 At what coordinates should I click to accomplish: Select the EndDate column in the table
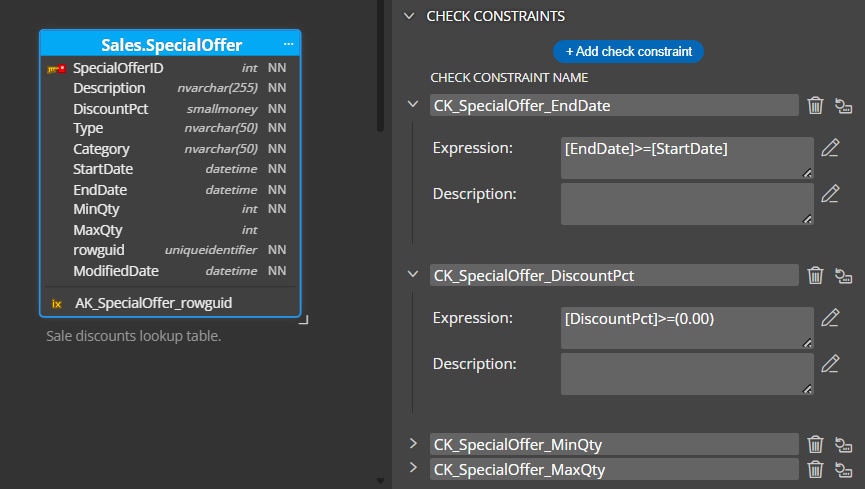(x=170, y=190)
